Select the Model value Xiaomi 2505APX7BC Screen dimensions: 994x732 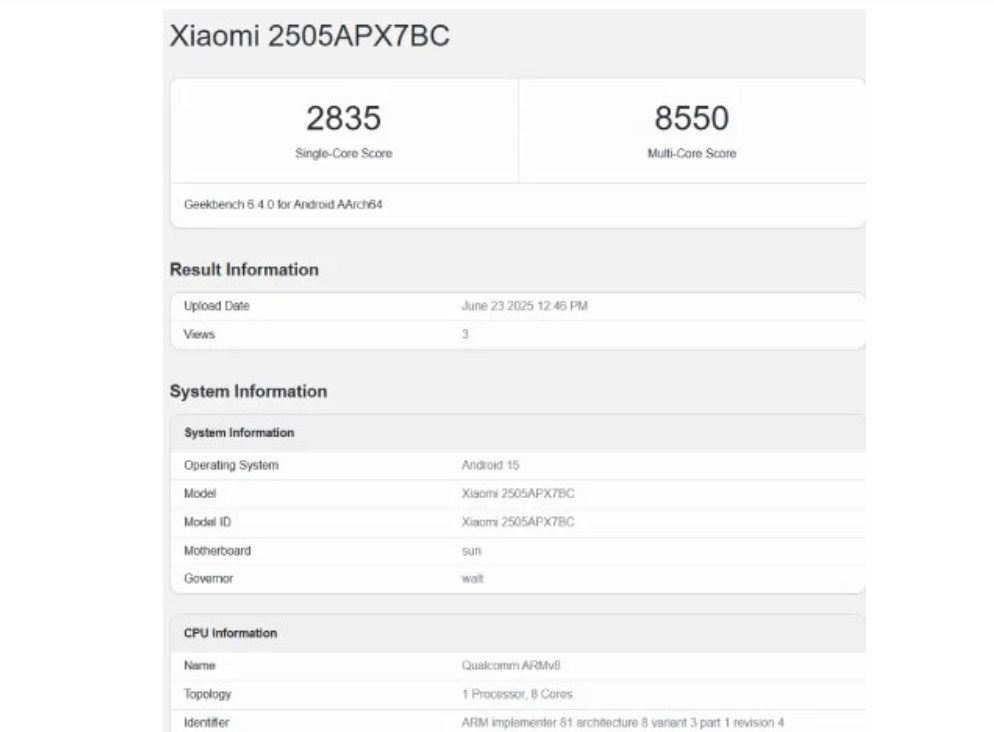tap(518, 494)
